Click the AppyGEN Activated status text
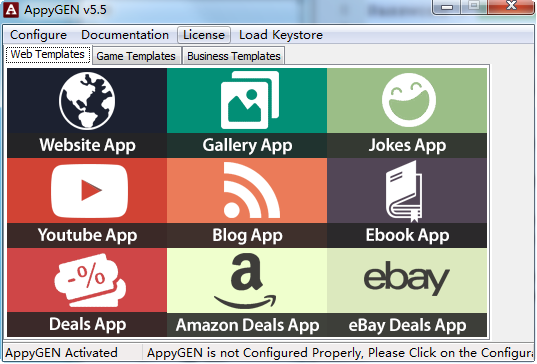Image resolution: width=537 pixels, height=364 pixels. coord(61,353)
